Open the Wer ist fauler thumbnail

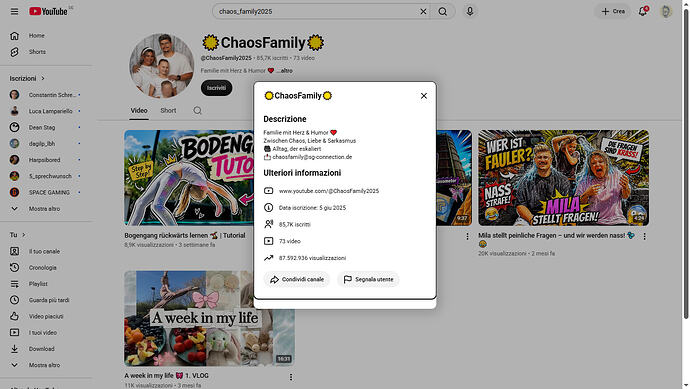[x=563, y=178]
